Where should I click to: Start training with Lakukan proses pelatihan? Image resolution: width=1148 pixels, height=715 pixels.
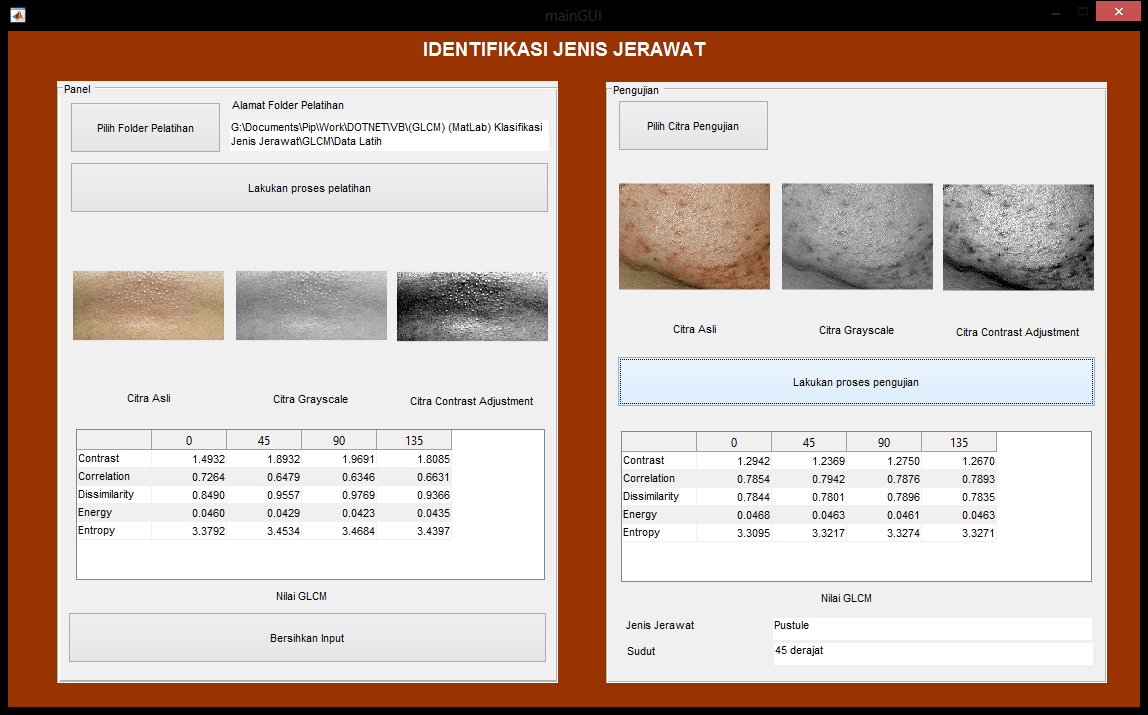point(309,188)
